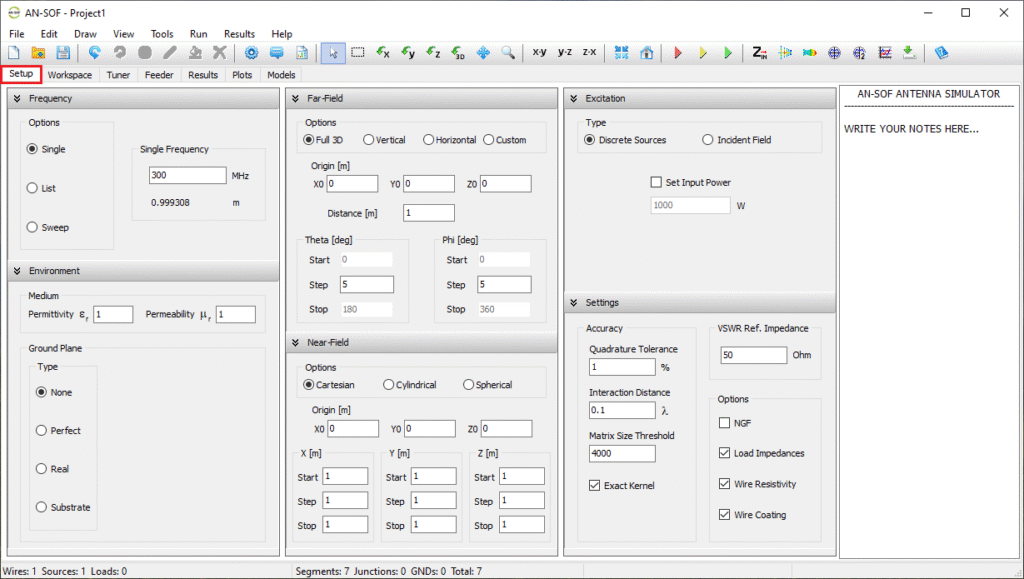The width and height of the screenshot is (1024, 579).
Task: Select the pointer selection tool
Action: pos(333,52)
